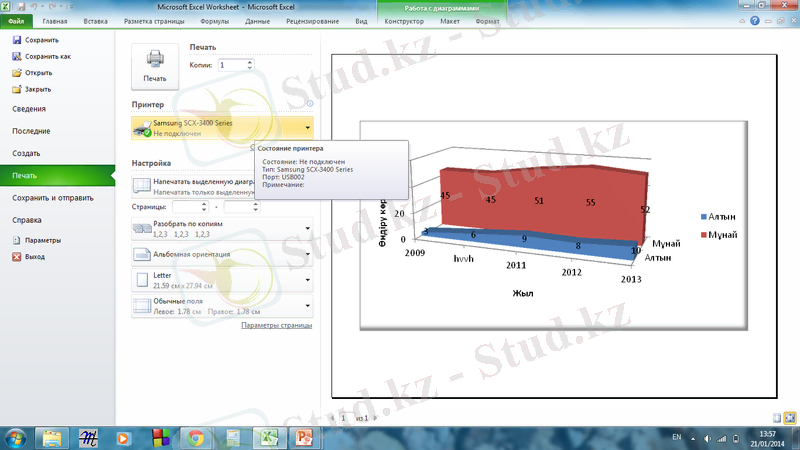Click the Открыть folder icon

(x=17, y=73)
